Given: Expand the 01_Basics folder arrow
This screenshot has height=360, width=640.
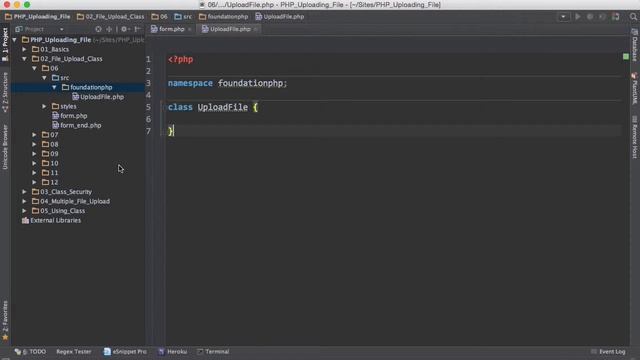Looking at the screenshot, I should point(24,49).
